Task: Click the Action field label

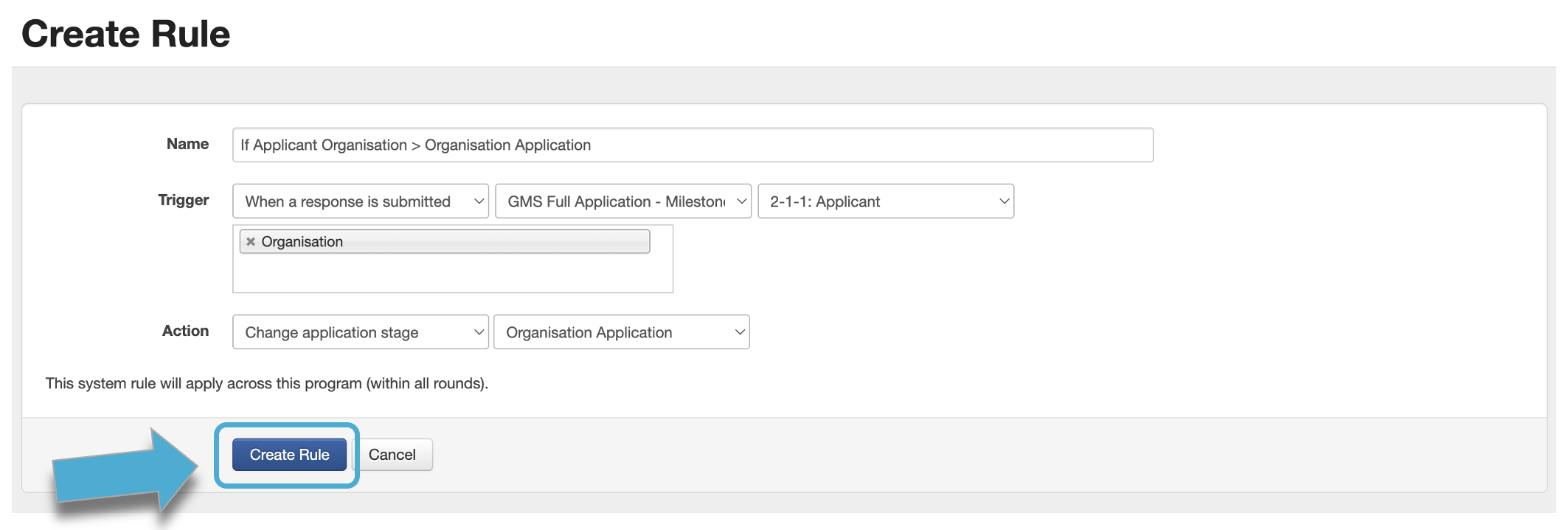Action: [185, 331]
